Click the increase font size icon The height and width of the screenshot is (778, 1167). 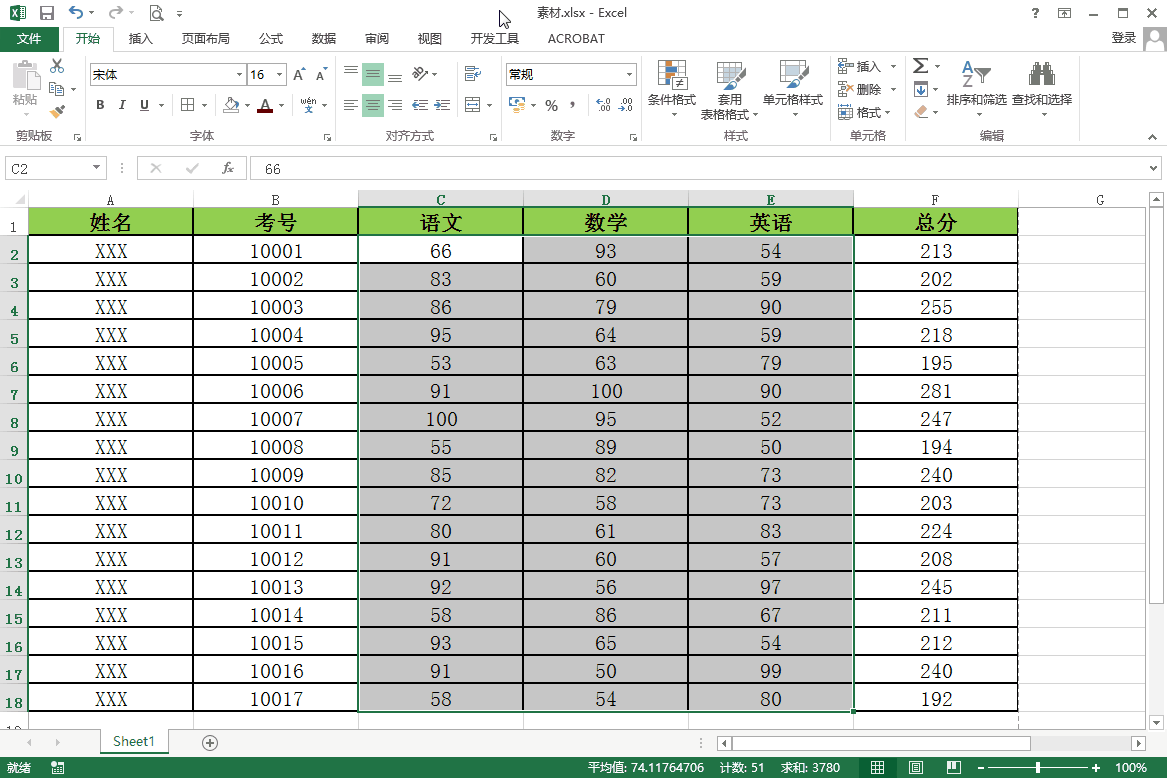point(299,75)
